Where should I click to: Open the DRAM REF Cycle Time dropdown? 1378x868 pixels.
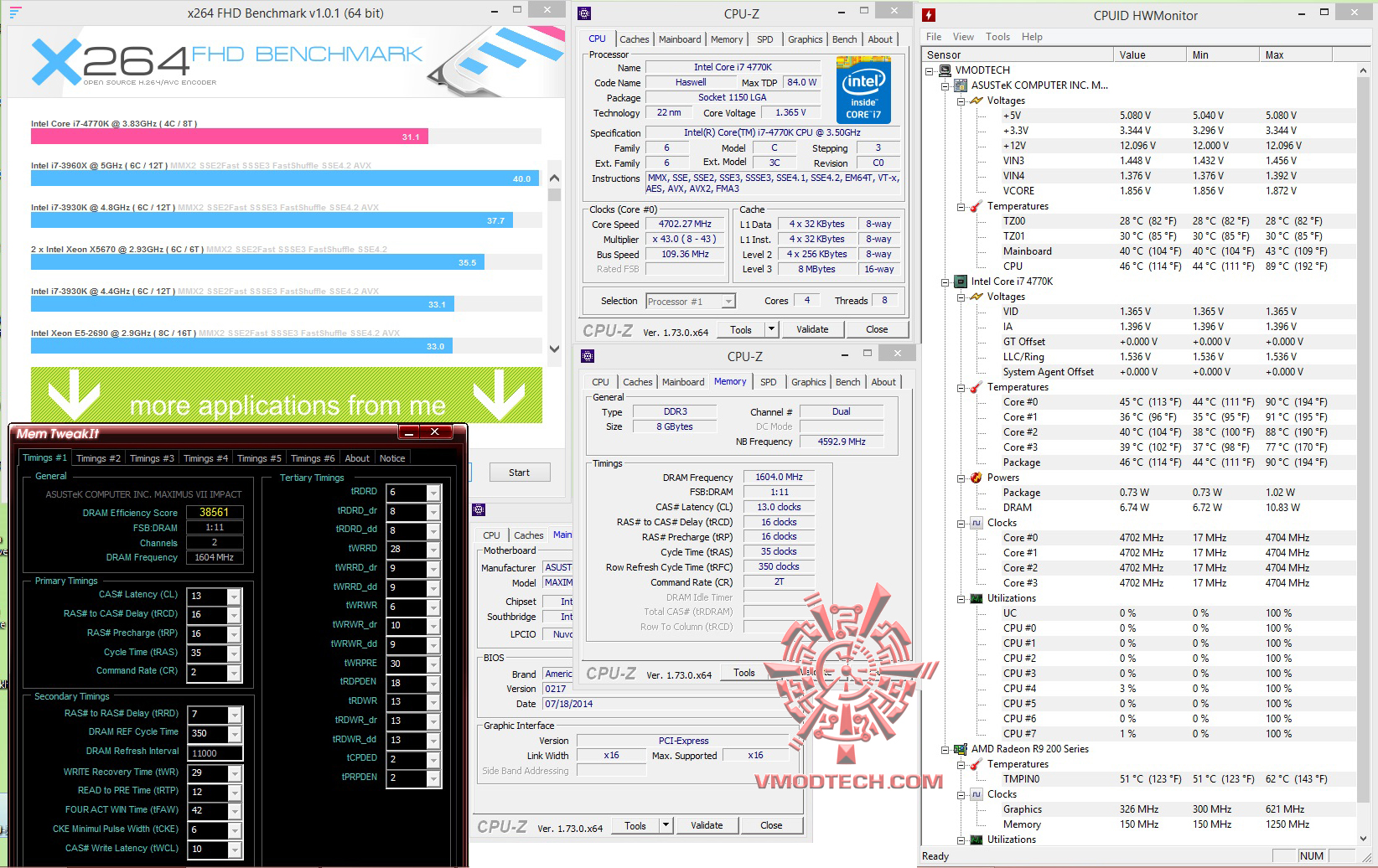point(235,734)
